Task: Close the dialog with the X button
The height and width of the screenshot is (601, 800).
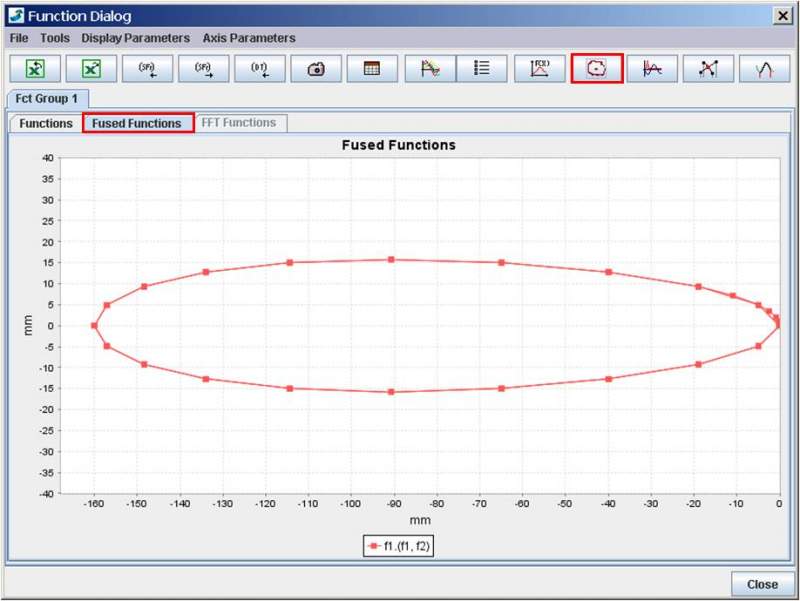Action: [783, 16]
